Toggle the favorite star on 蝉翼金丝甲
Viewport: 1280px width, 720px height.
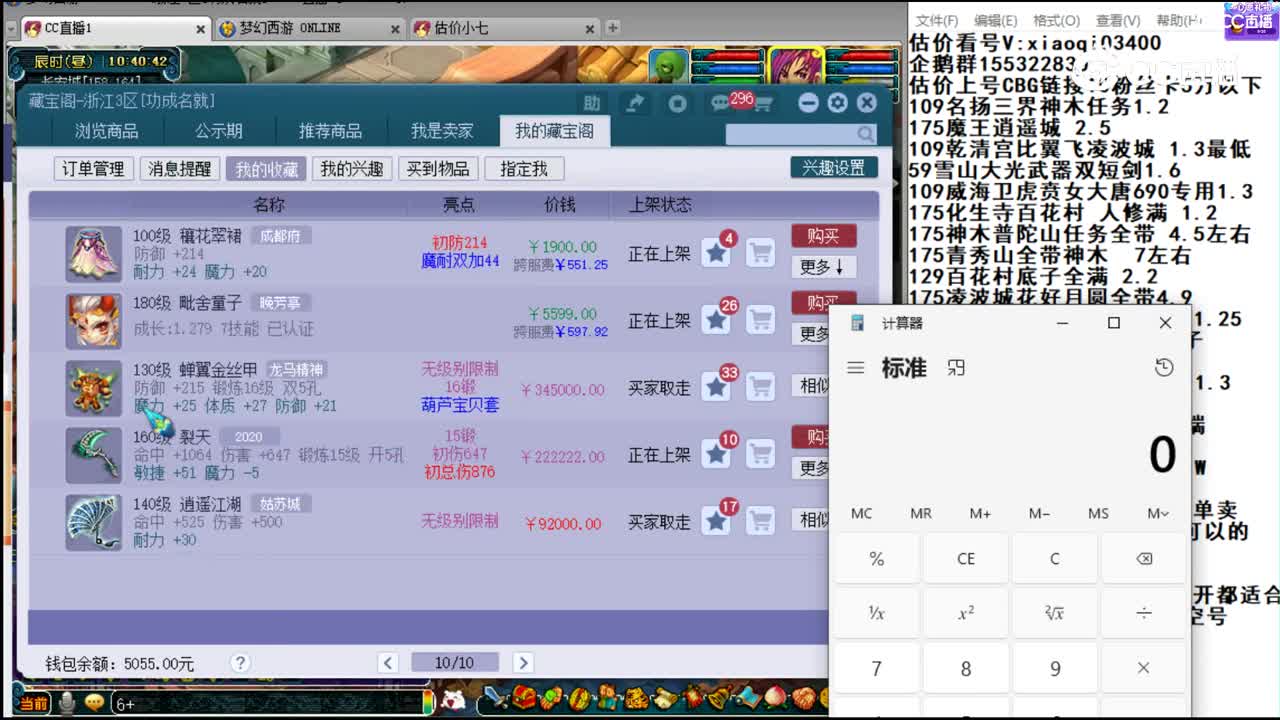[717, 387]
